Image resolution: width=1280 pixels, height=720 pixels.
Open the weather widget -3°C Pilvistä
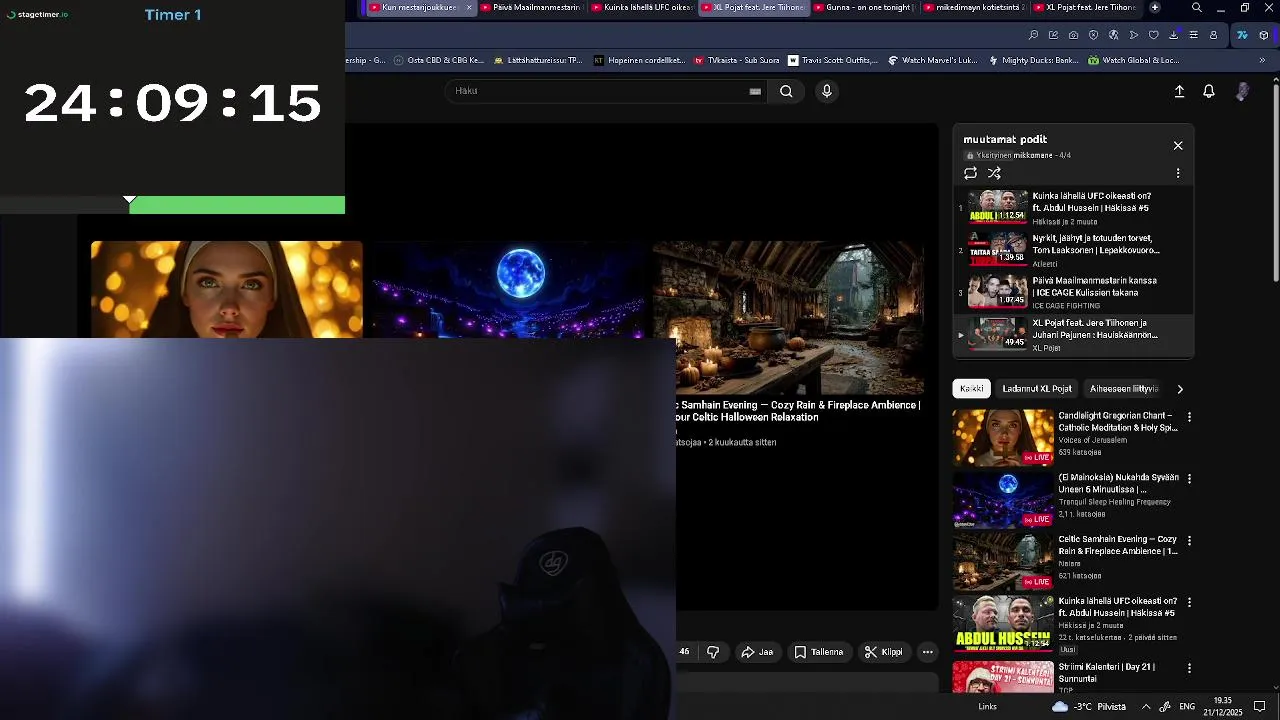pos(1089,707)
